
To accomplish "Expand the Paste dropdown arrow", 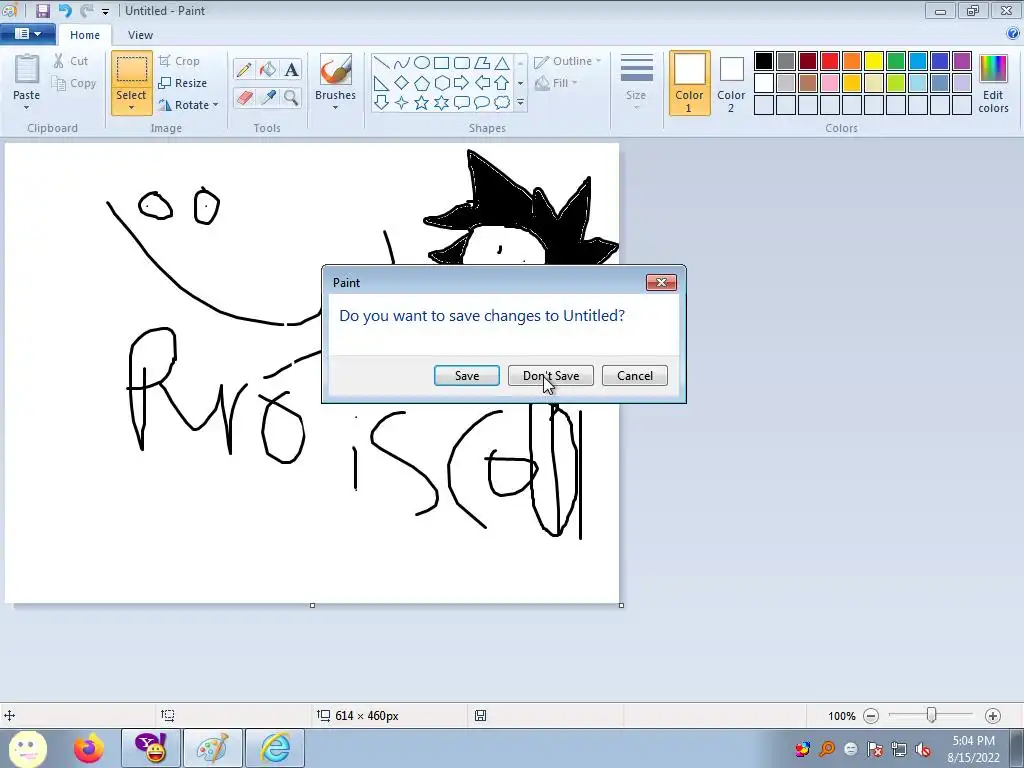I will (27, 107).
